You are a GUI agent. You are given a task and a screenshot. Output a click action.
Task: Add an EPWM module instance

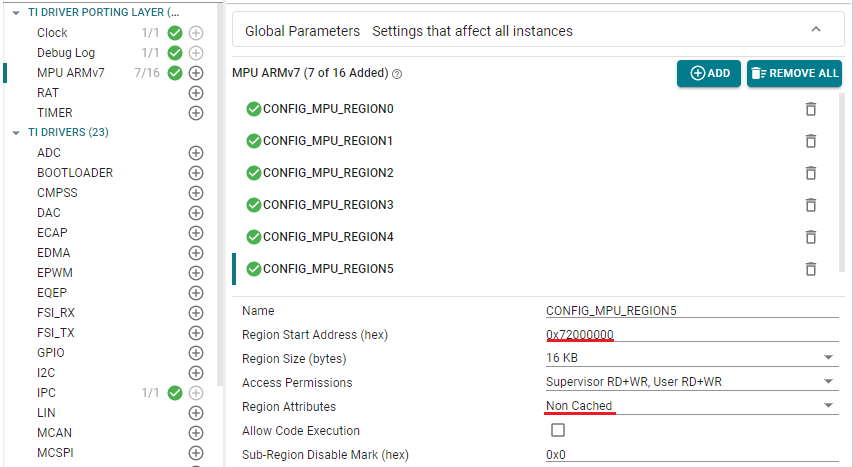coord(196,273)
